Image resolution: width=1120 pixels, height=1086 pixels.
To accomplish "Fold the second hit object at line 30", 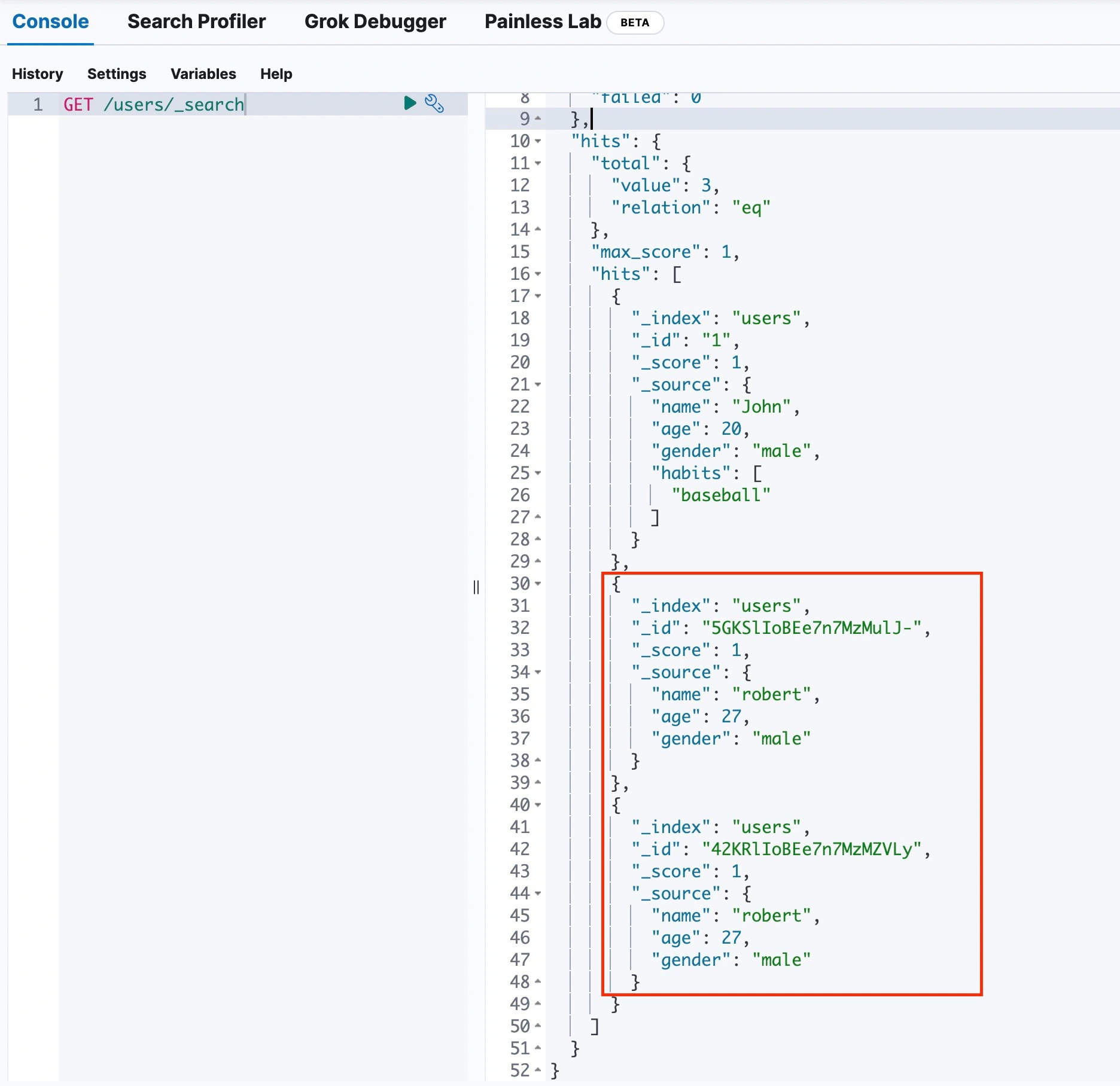I will (538, 584).
